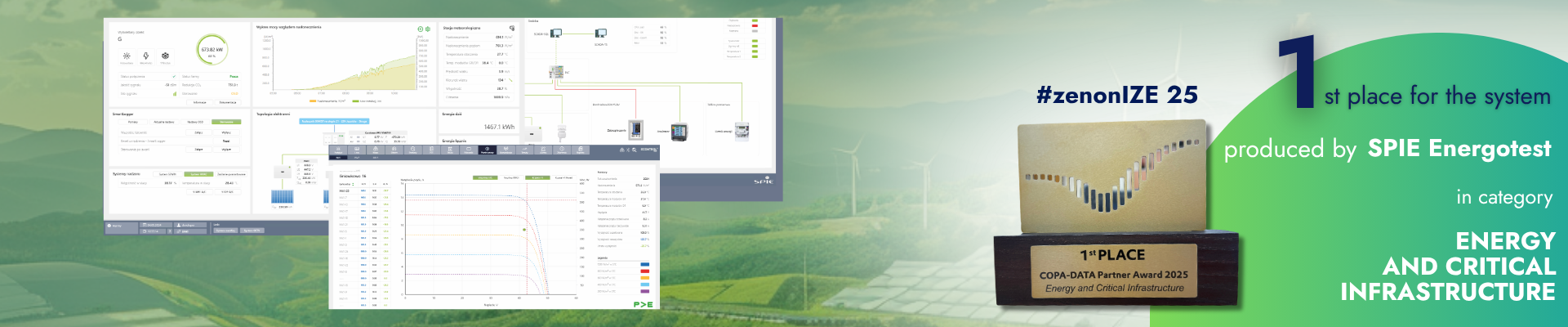Click the PLC controller icon in network diagram
The width and height of the screenshot is (1568, 327).
pyautogui.click(x=556, y=73)
